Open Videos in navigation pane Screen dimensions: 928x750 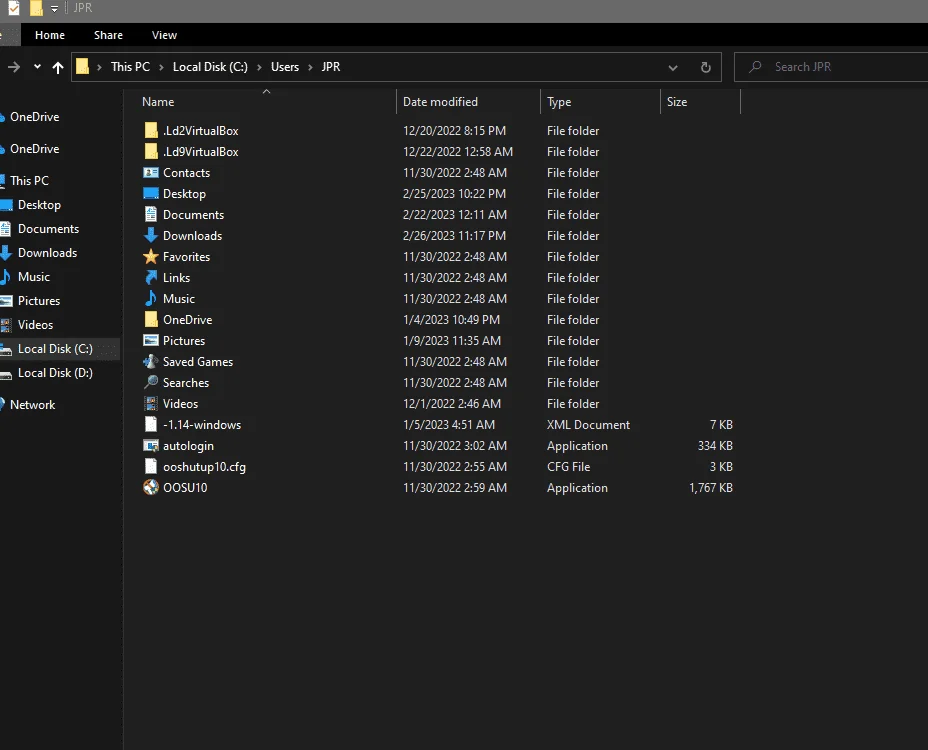35,324
